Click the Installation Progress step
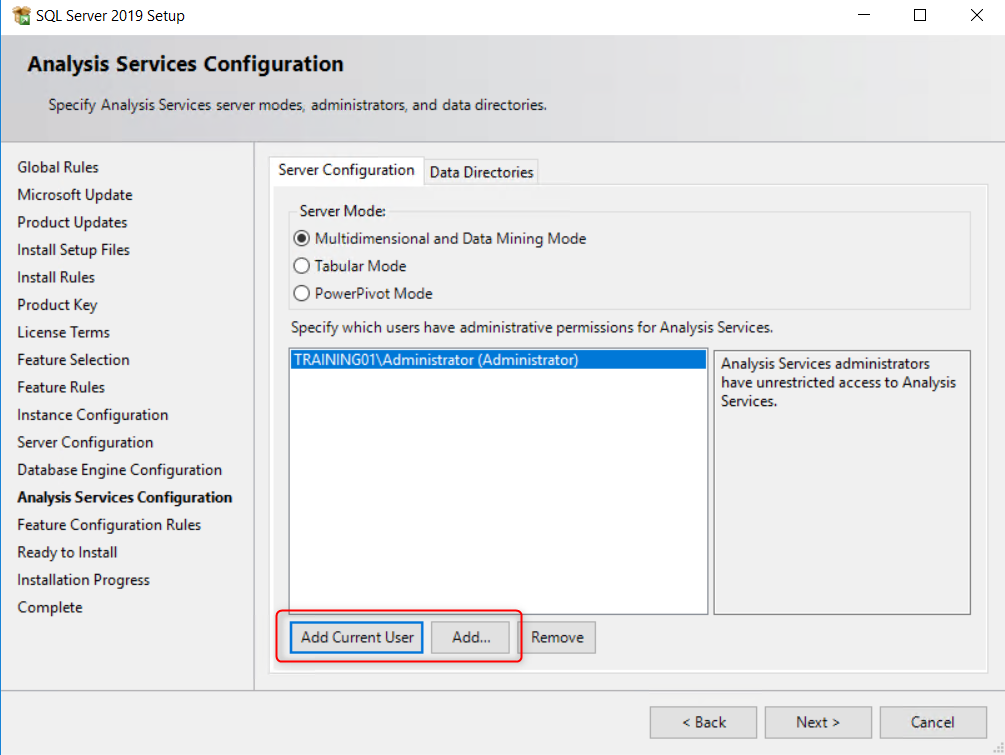Viewport: 1005px width, 755px height. [x=83, y=580]
